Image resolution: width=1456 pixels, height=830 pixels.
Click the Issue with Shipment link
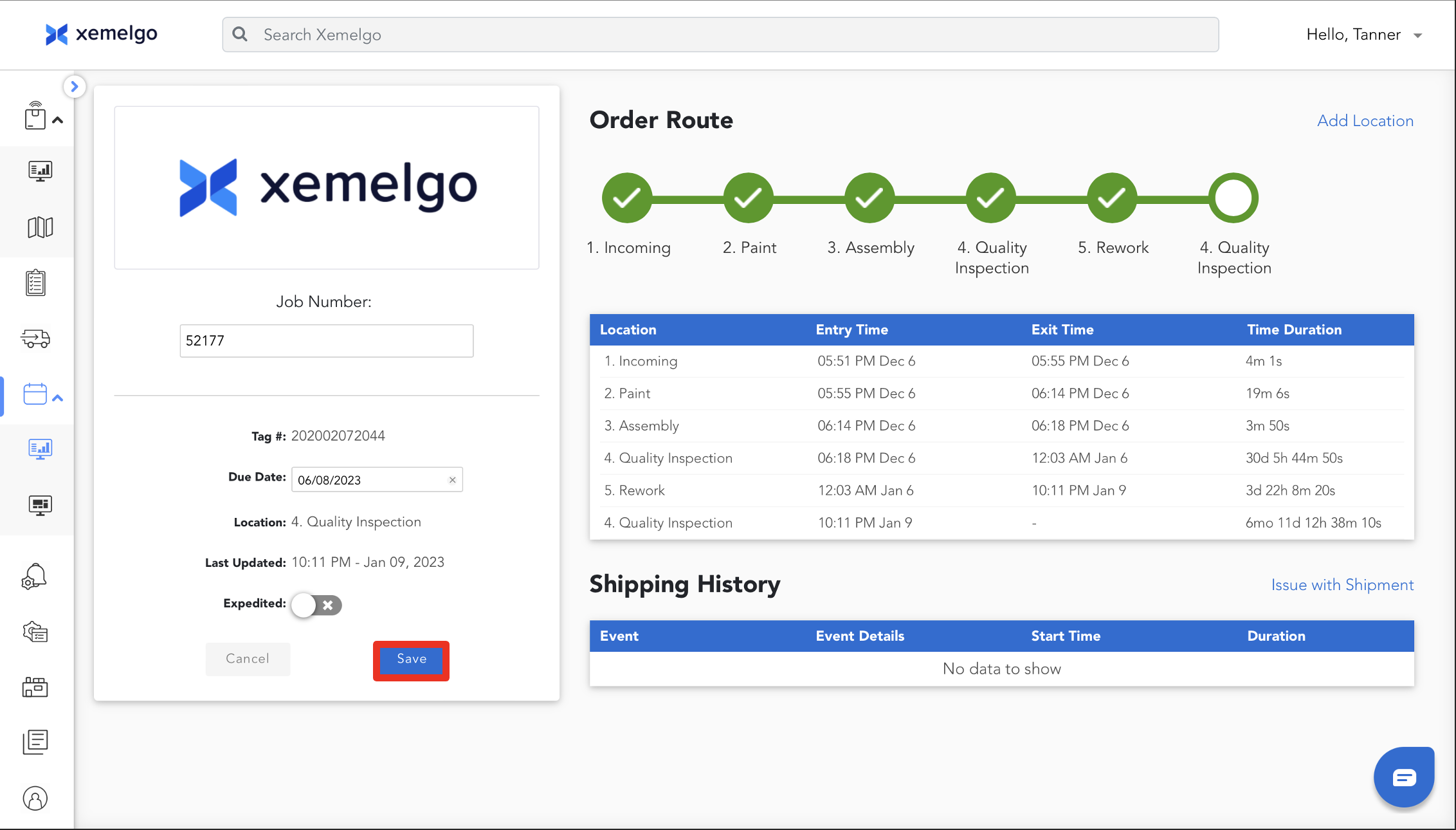tap(1342, 585)
